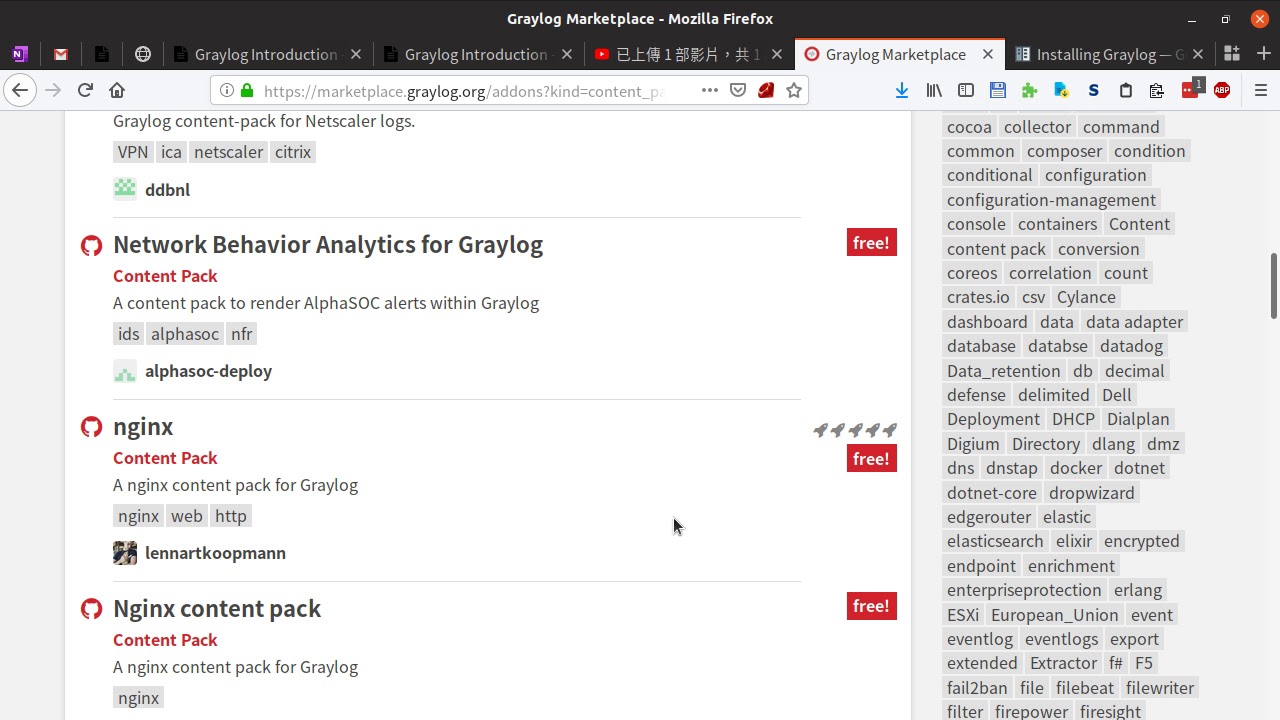Go to the Firefox home page
Image resolution: width=1280 pixels, height=720 pixels.
click(117, 90)
